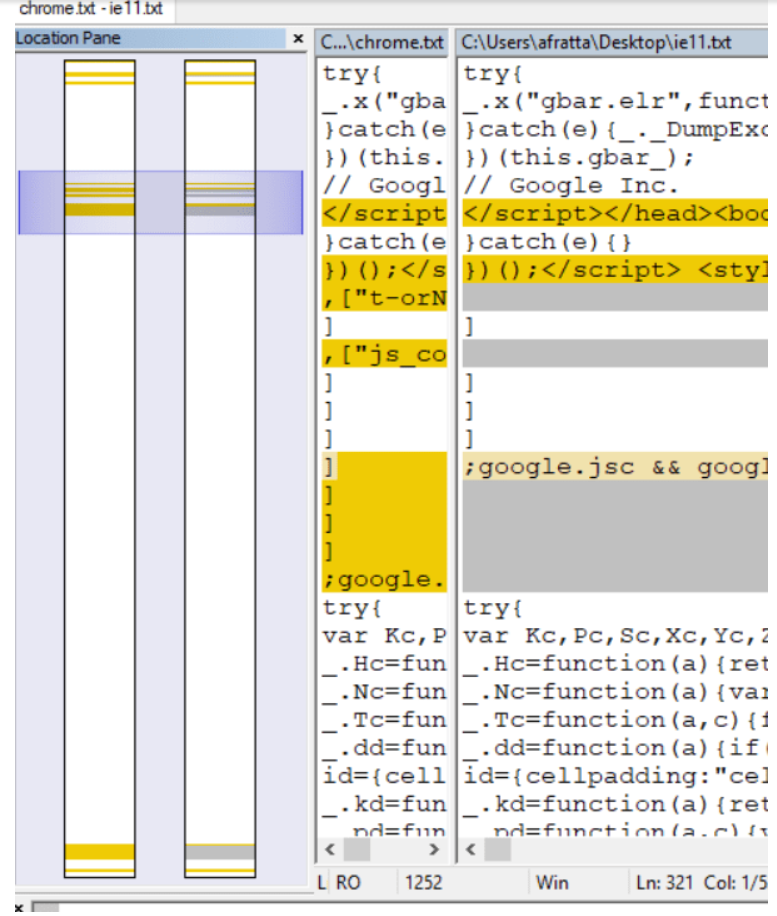Viewport: 777px width, 916px height.
Task: Click the large yellow block near bottom of left location bar
Action: [x=100, y=852]
